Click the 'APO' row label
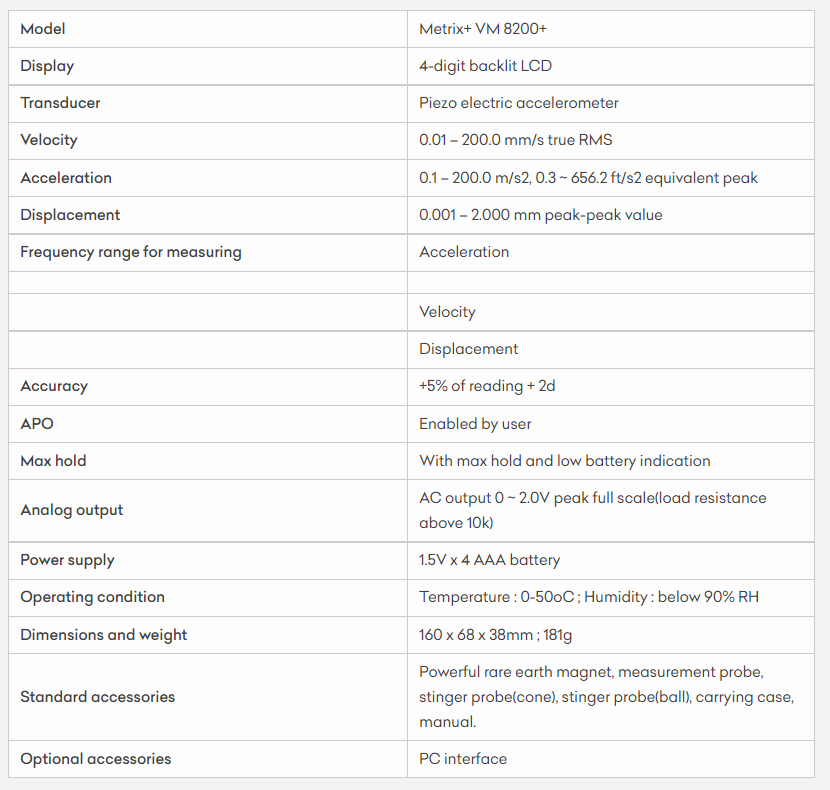Screen dimensions: 830x790 (x=37, y=424)
